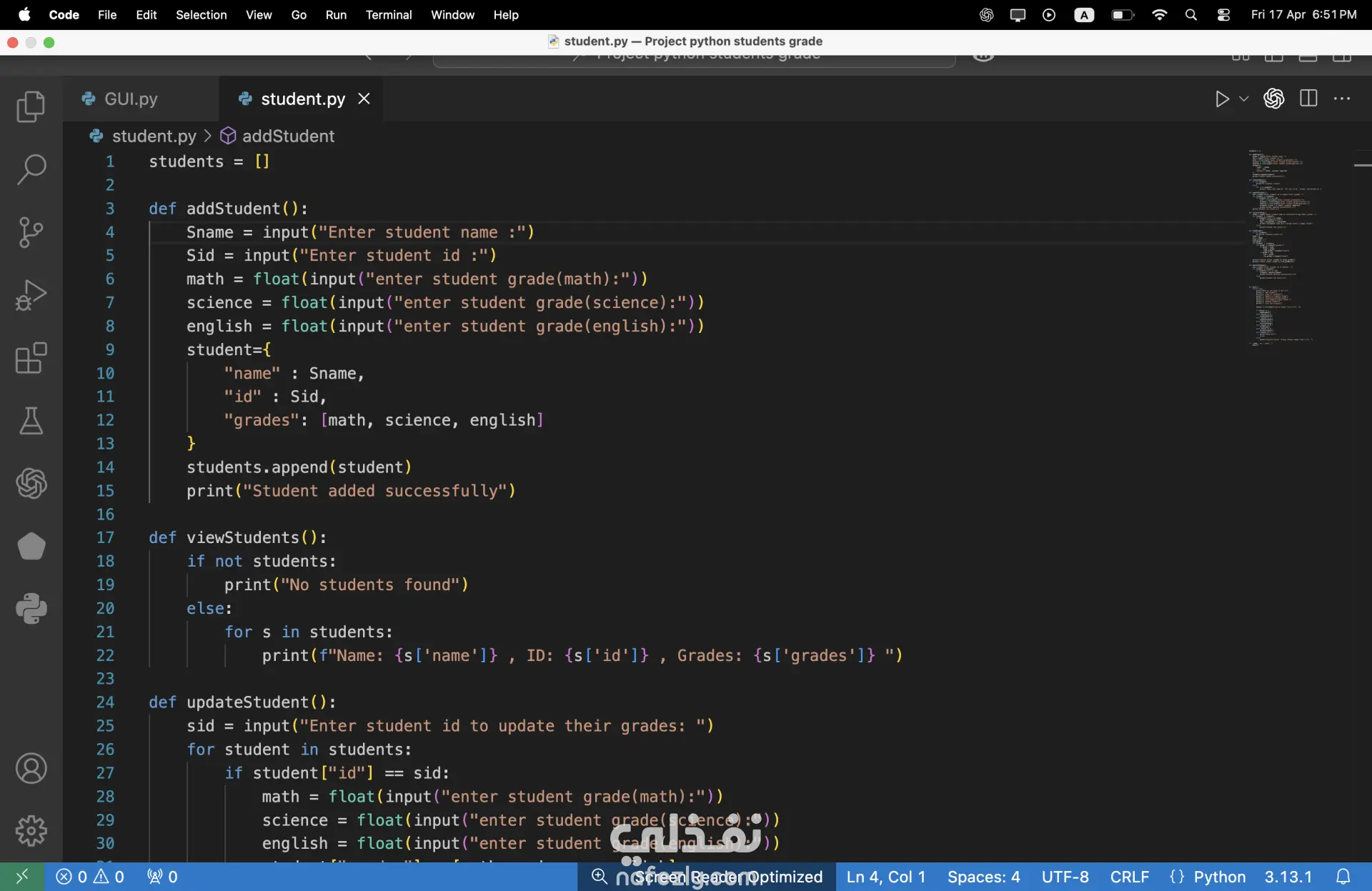Open the Code application menu

pos(64,14)
